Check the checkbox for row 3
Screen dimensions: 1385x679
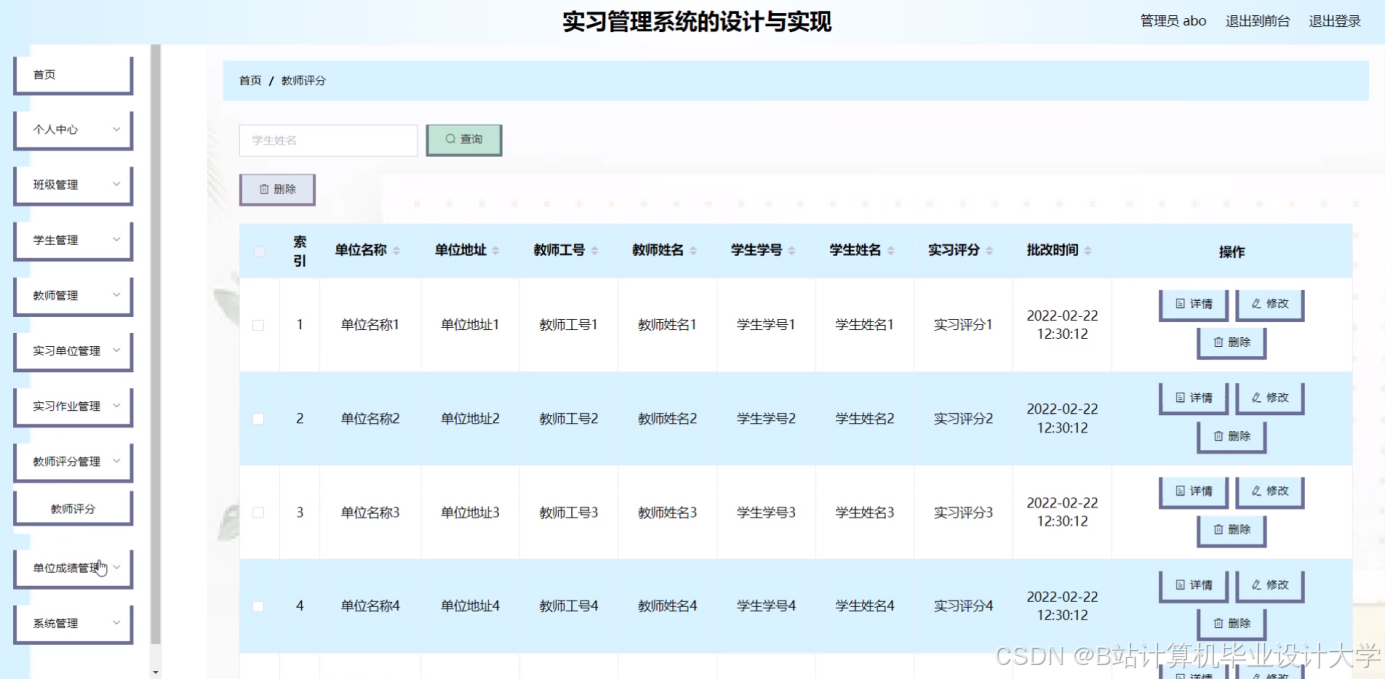click(259, 512)
